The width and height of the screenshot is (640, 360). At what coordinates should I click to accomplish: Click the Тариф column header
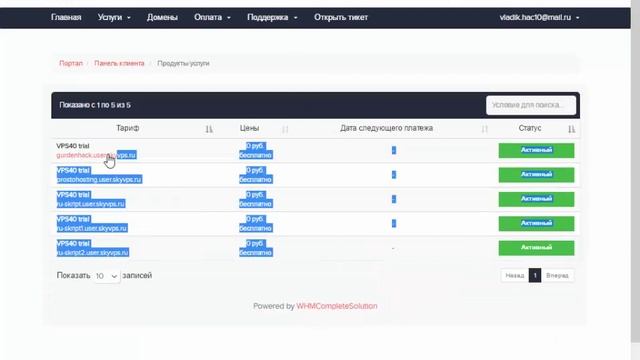127,128
